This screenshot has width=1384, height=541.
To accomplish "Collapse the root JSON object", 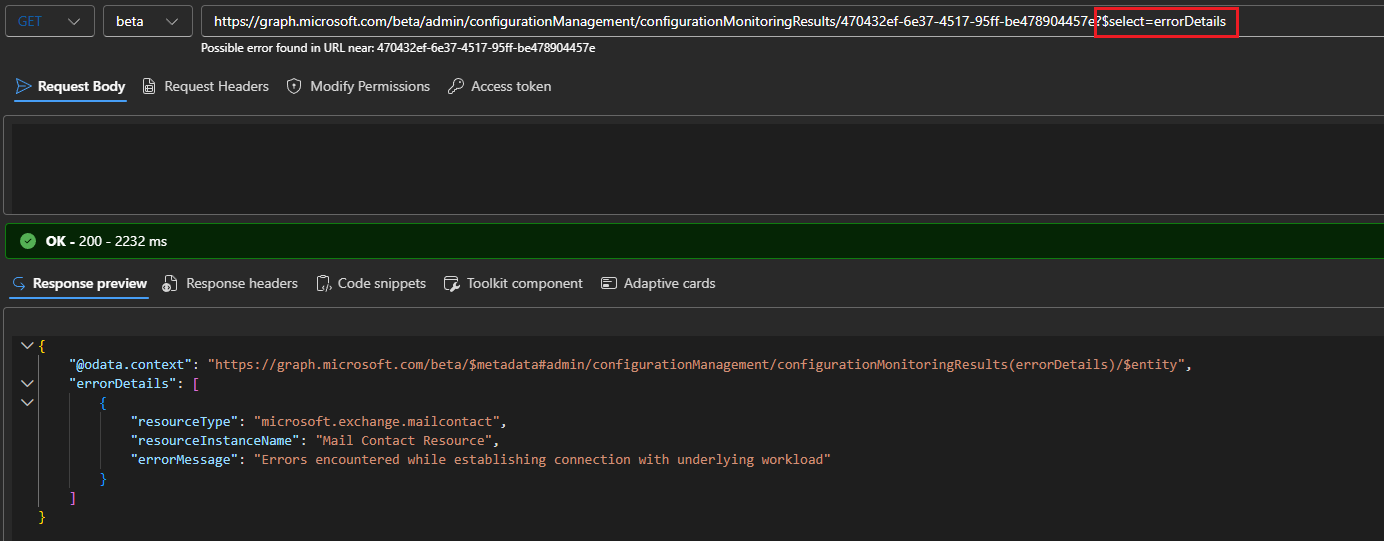I will click(26, 345).
